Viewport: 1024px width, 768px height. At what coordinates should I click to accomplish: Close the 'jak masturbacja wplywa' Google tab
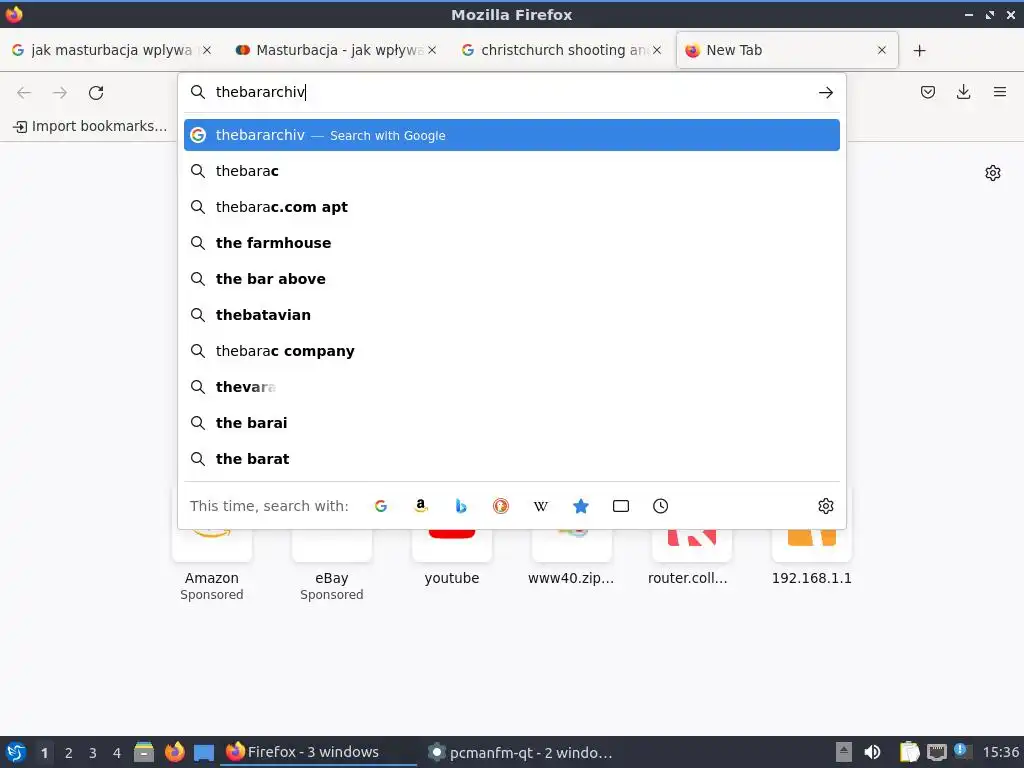pyautogui.click(x=207, y=50)
